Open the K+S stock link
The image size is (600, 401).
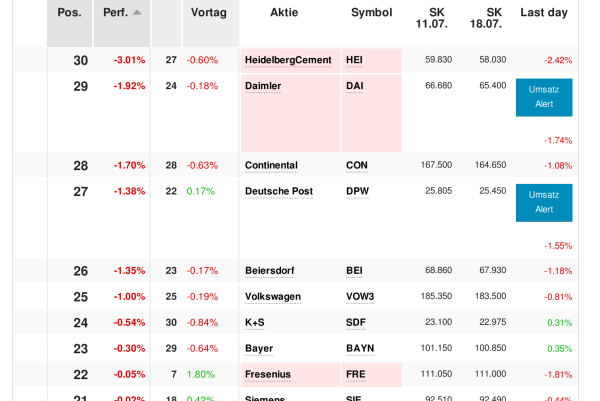point(254,322)
